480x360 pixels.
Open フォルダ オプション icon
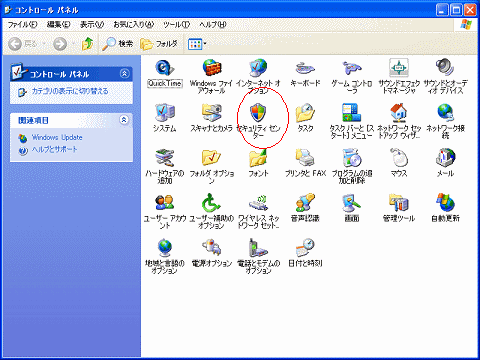212,158
